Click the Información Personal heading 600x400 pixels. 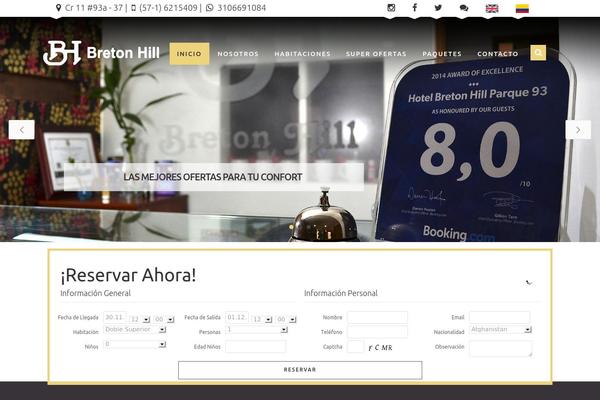pyautogui.click(x=341, y=293)
